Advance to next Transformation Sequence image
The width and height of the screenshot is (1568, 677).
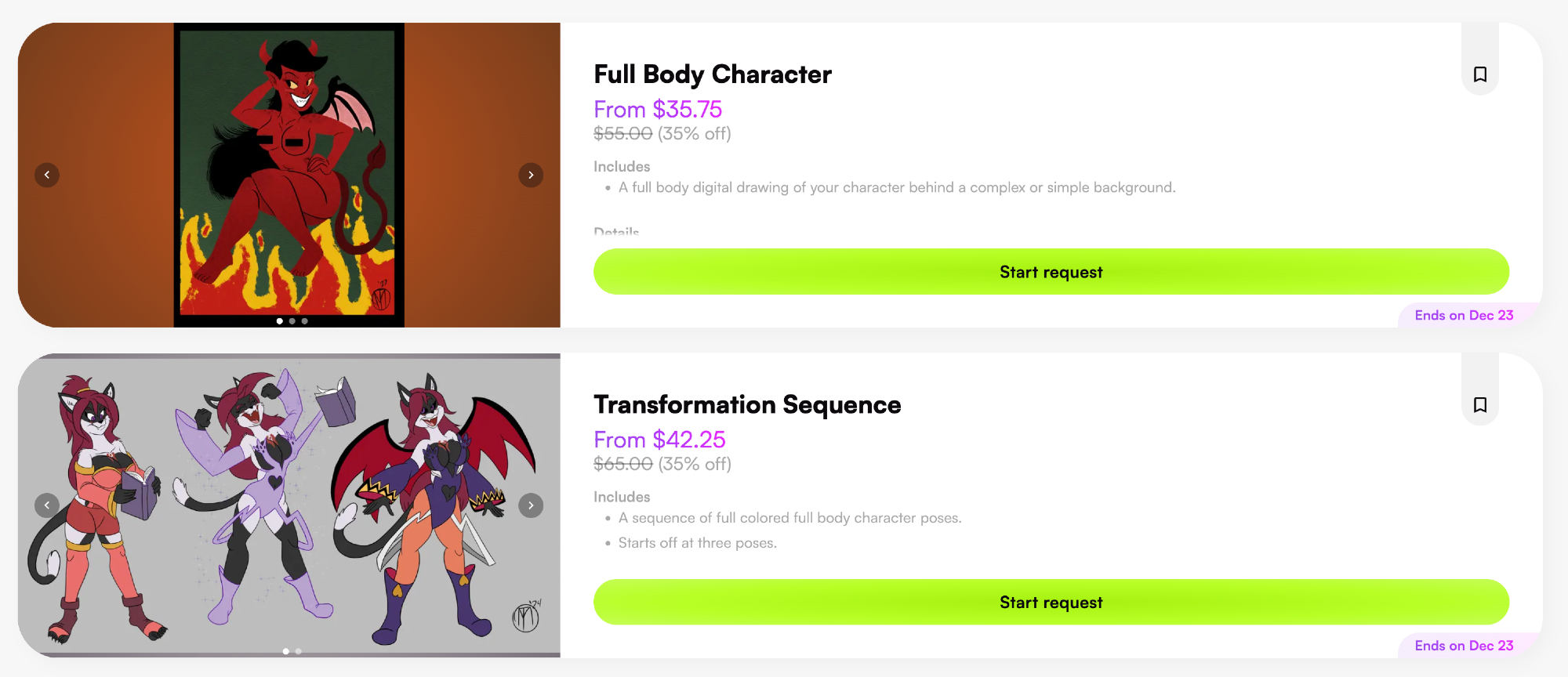(531, 505)
